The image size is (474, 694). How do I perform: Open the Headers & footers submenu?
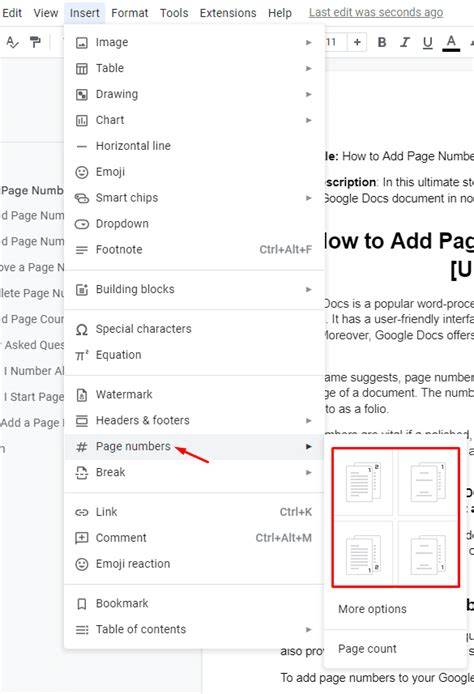(x=194, y=420)
